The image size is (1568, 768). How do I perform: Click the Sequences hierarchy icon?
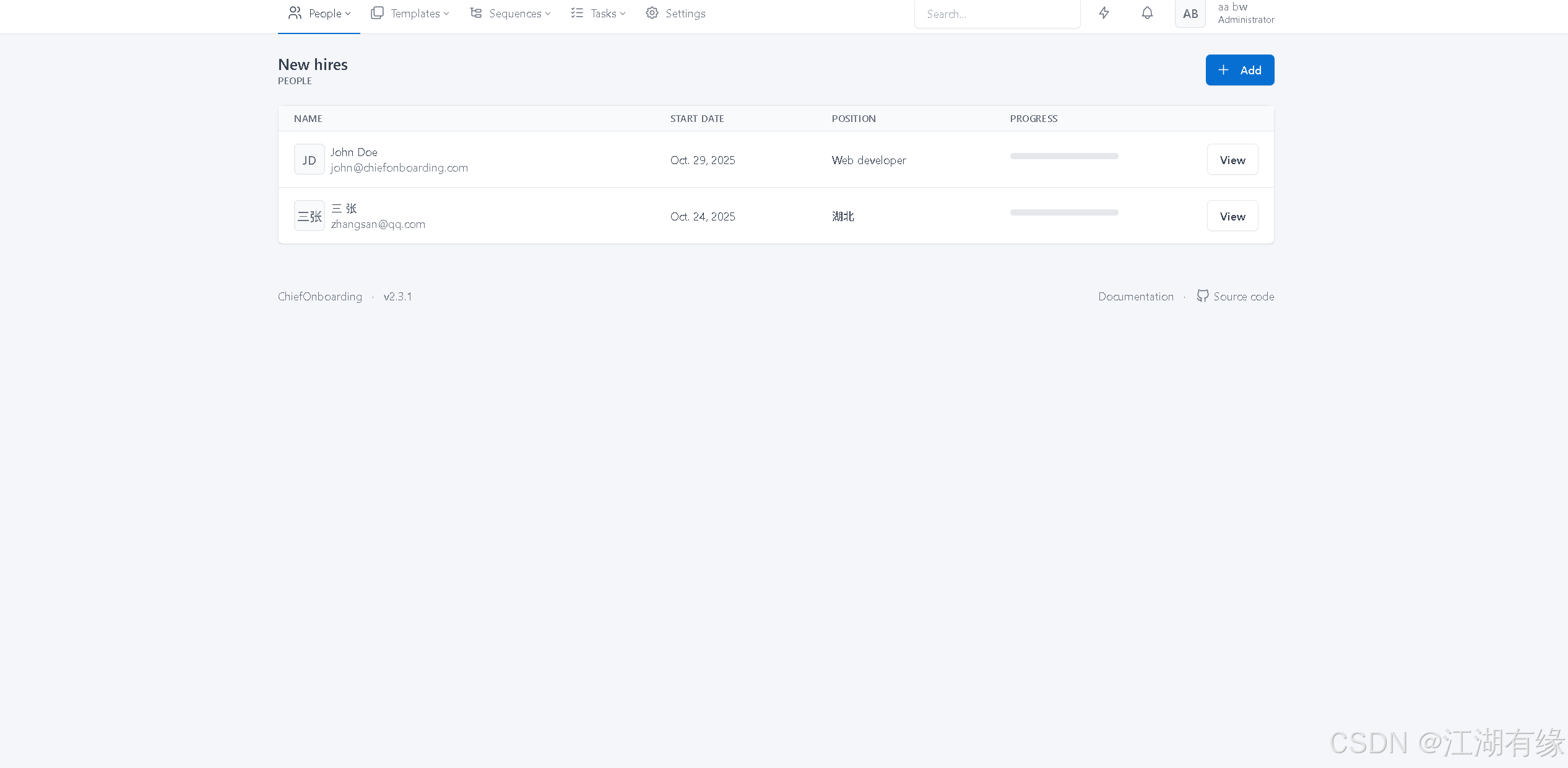[x=475, y=13]
